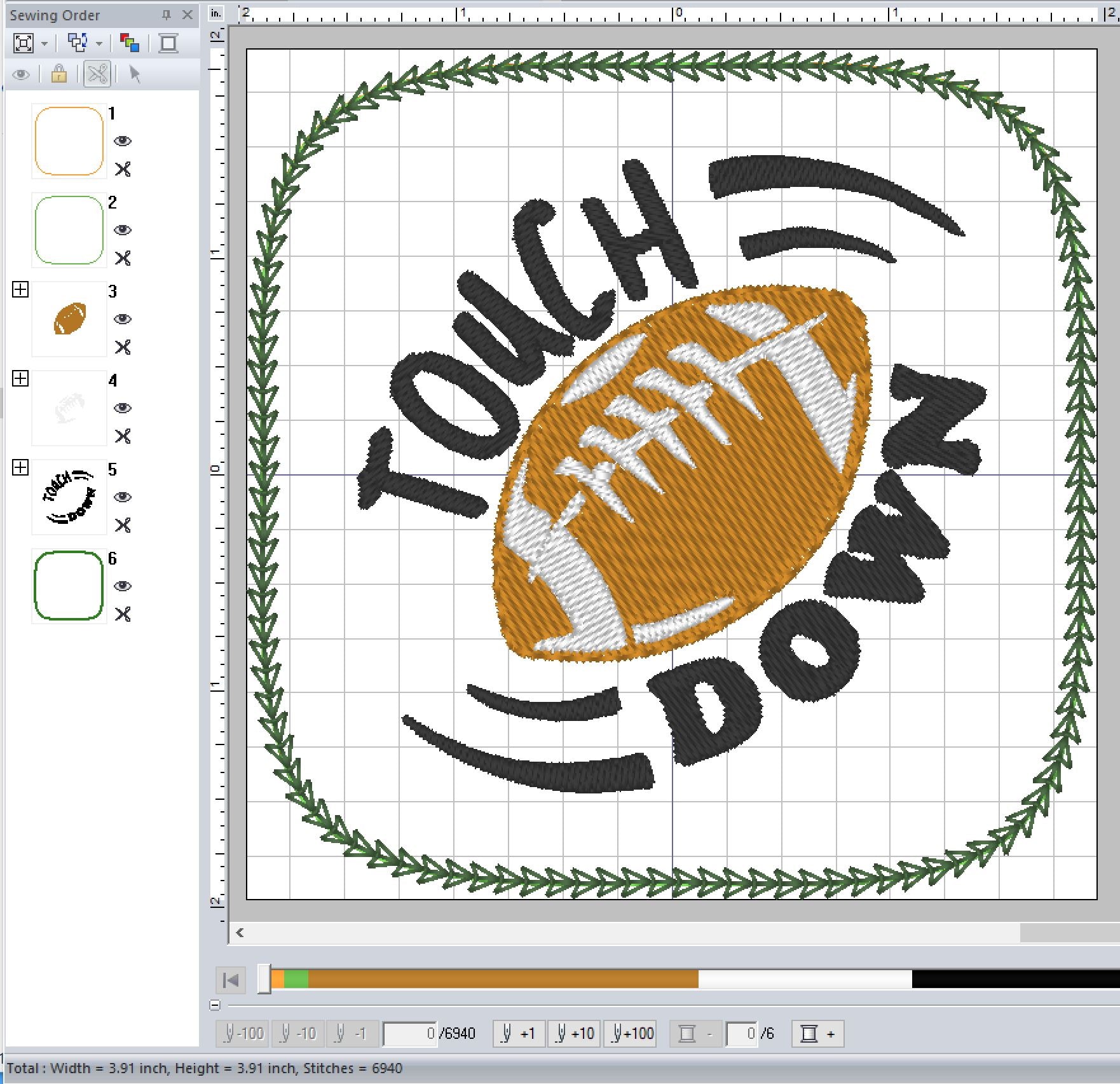1120x1084 pixels.
Task: Click the zoom-to-fit frame icon
Action: (x=24, y=43)
